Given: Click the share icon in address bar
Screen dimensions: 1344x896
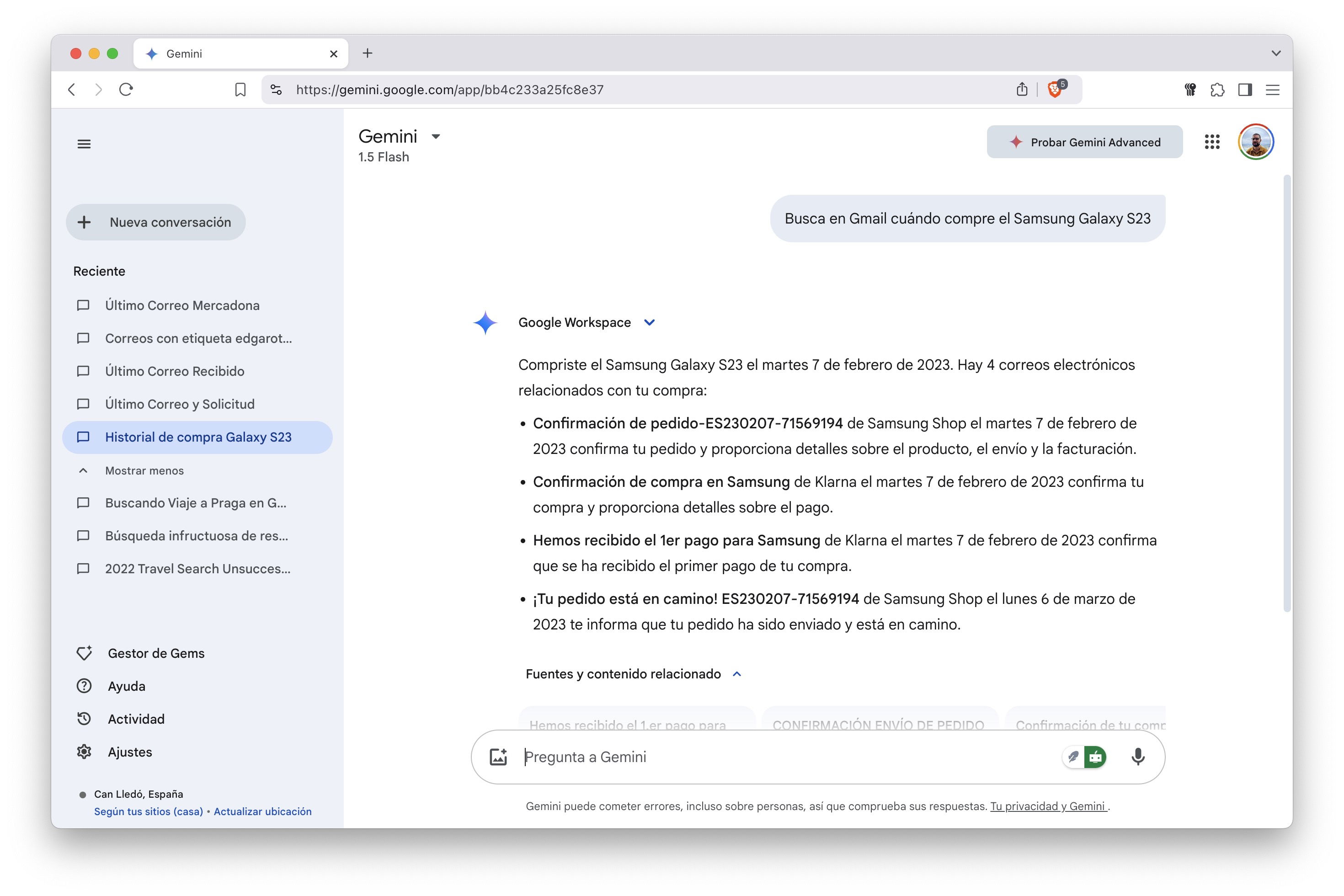Looking at the screenshot, I should point(1022,90).
